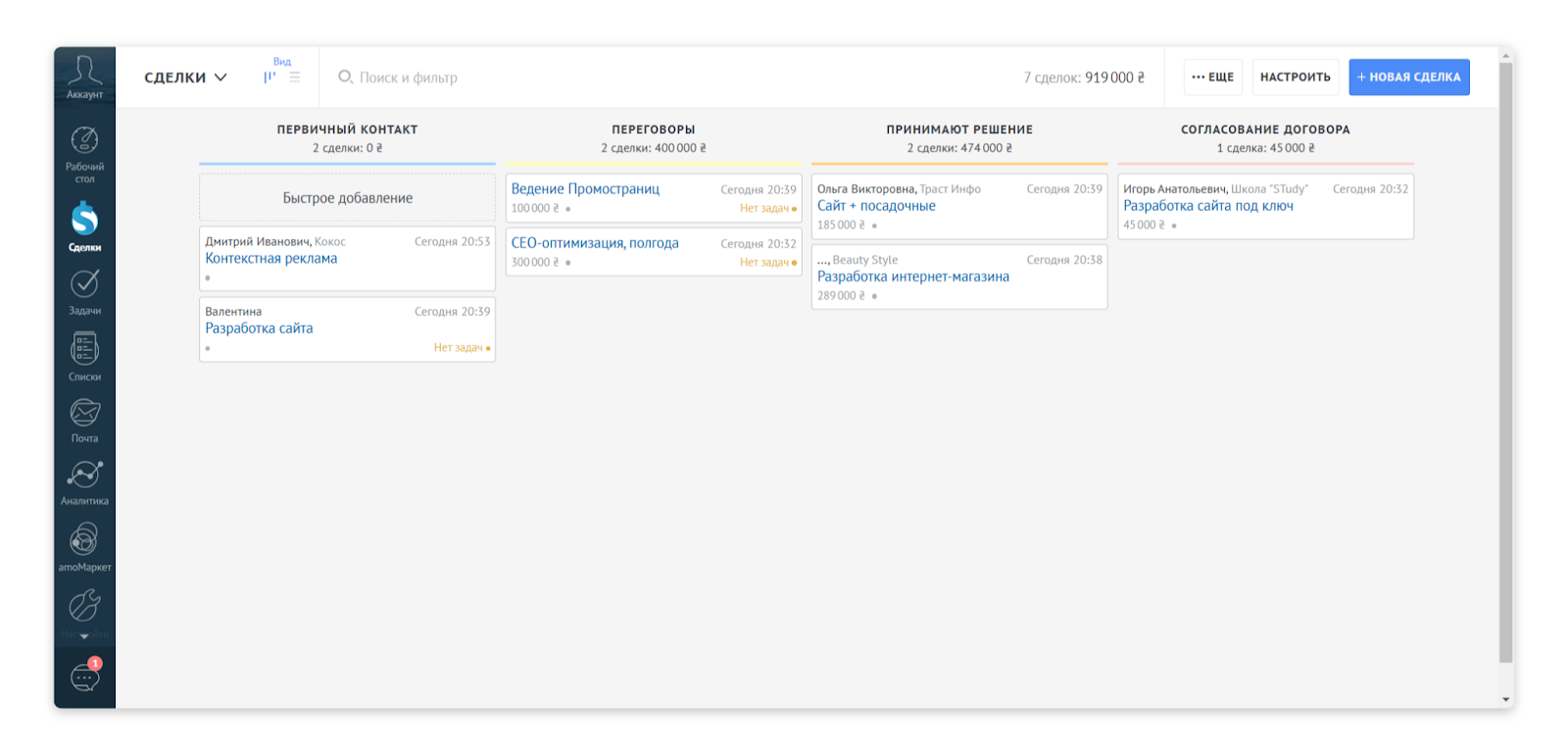The width and height of the screenshot is (1568, 755).
Task: Open the ЕЩЕ more options menu
Action: 1212,77
